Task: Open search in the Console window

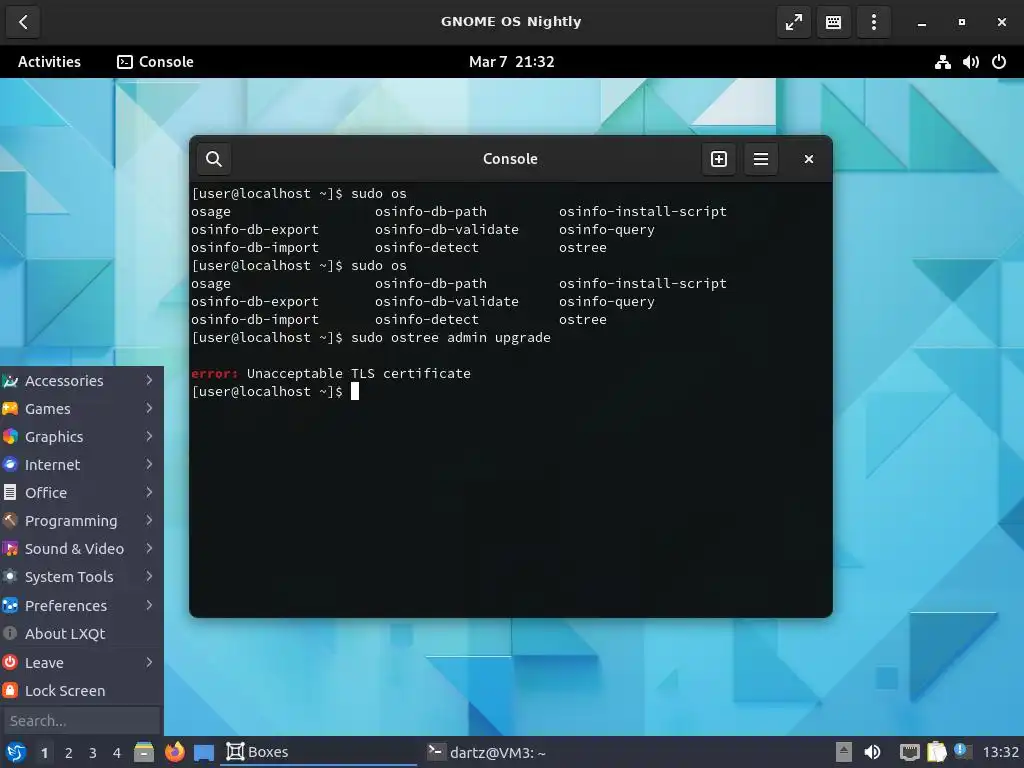Action: (214, 159)
